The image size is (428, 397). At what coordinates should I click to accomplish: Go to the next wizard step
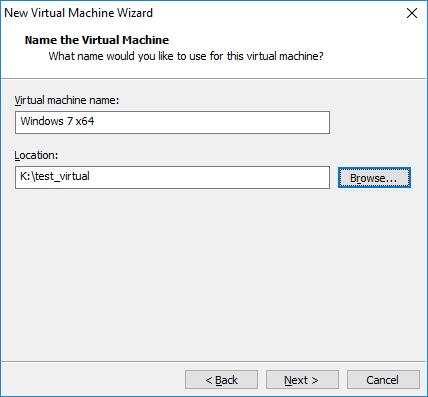(x=302, y=380)
